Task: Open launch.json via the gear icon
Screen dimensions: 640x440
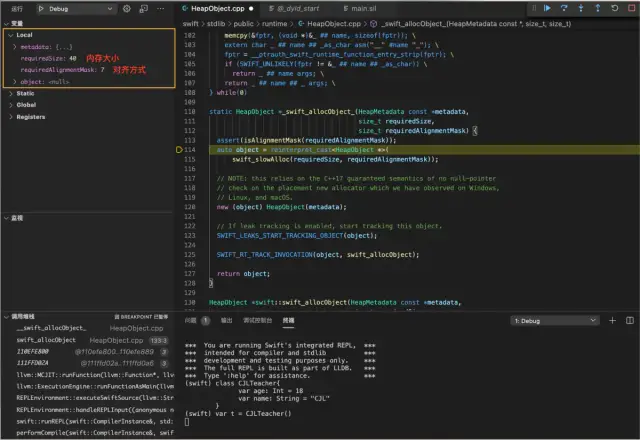Action: pyautogui.click(x=127, y=9)
